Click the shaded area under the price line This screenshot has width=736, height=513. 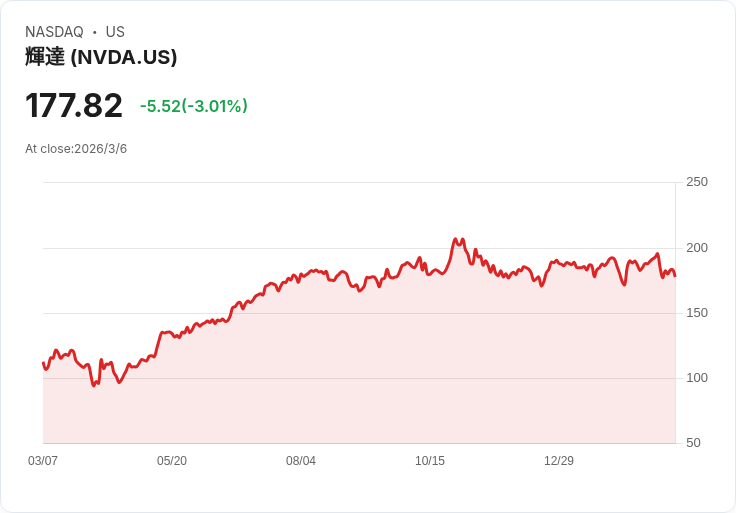pos(400,380)
